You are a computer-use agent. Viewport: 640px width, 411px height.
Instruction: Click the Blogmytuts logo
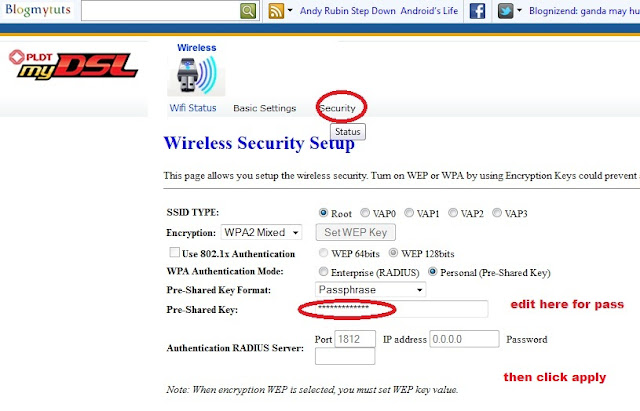[38, 10]
